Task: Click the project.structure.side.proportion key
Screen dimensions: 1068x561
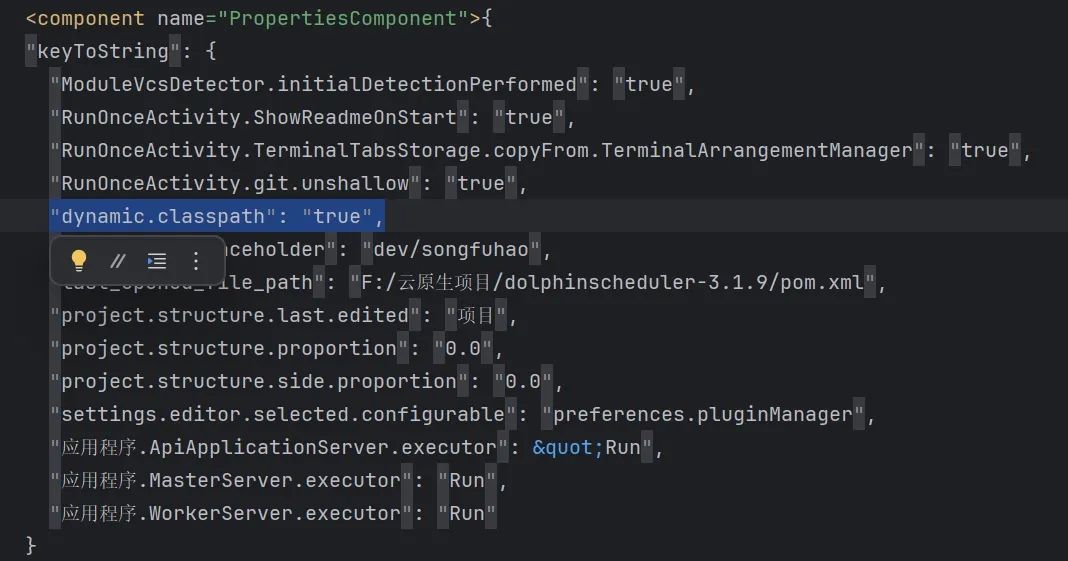Action: [259, 382]
